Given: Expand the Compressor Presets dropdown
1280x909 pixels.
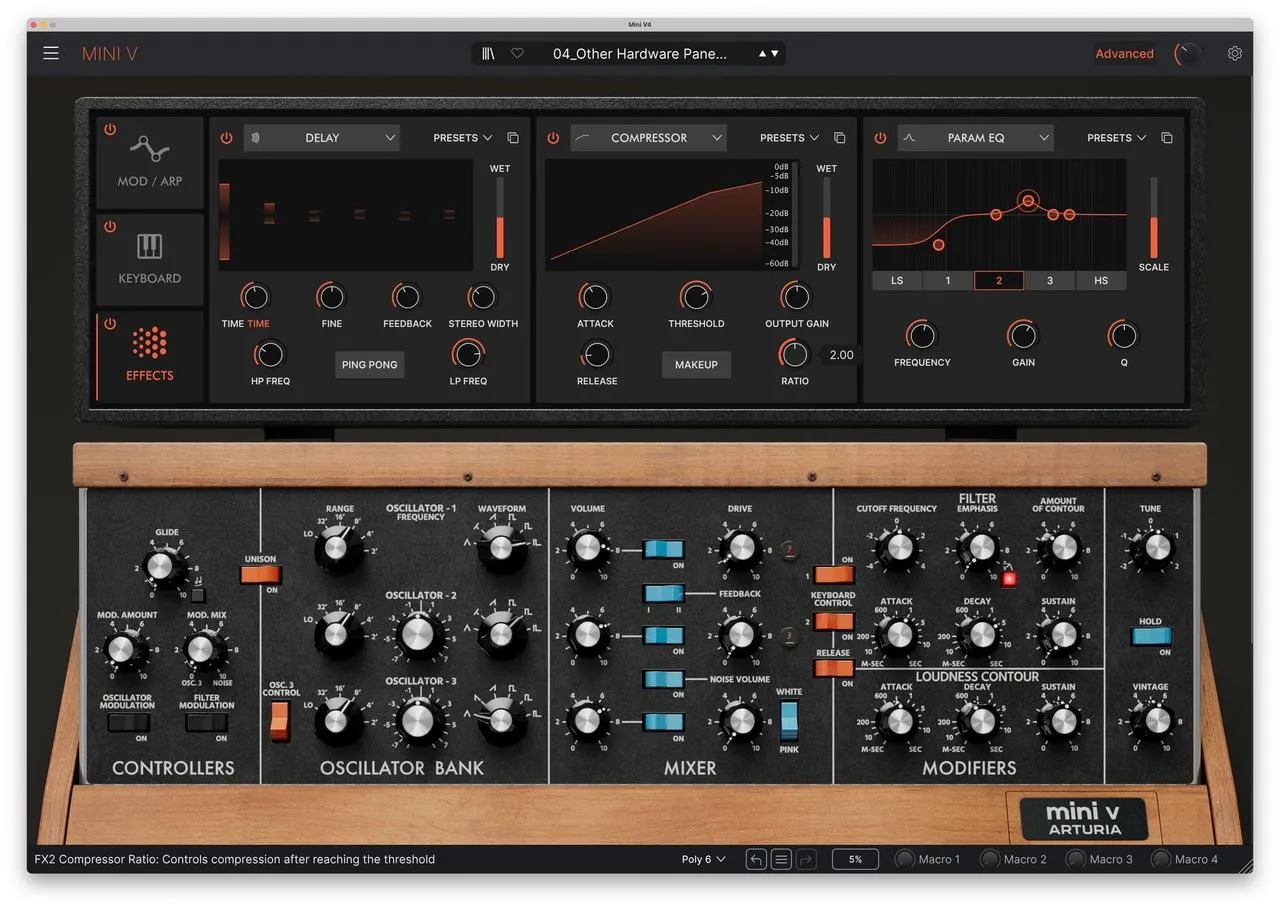Looking at the screenshot, I should click(x=790, y=138).
